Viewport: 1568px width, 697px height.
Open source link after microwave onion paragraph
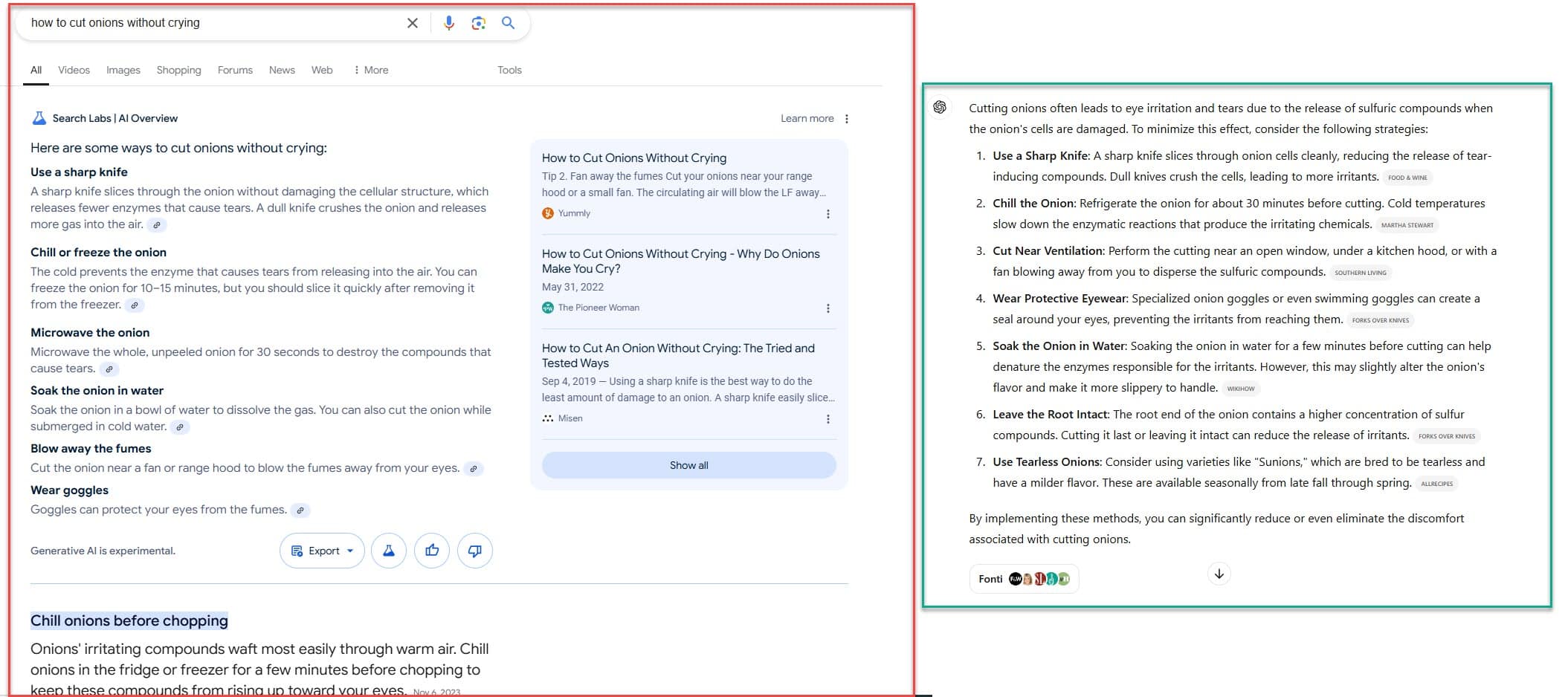[x=109, y=369]
